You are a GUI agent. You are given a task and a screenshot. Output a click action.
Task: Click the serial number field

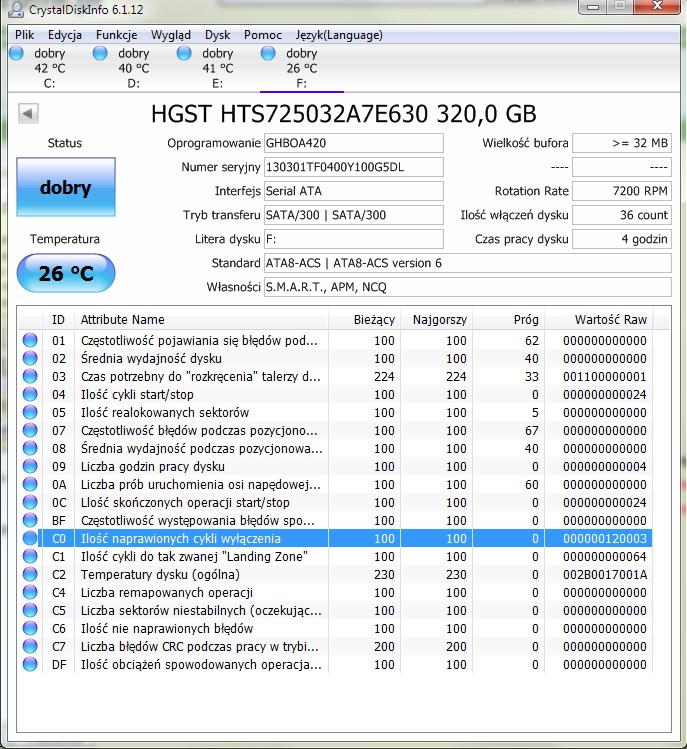pos(354,167)
